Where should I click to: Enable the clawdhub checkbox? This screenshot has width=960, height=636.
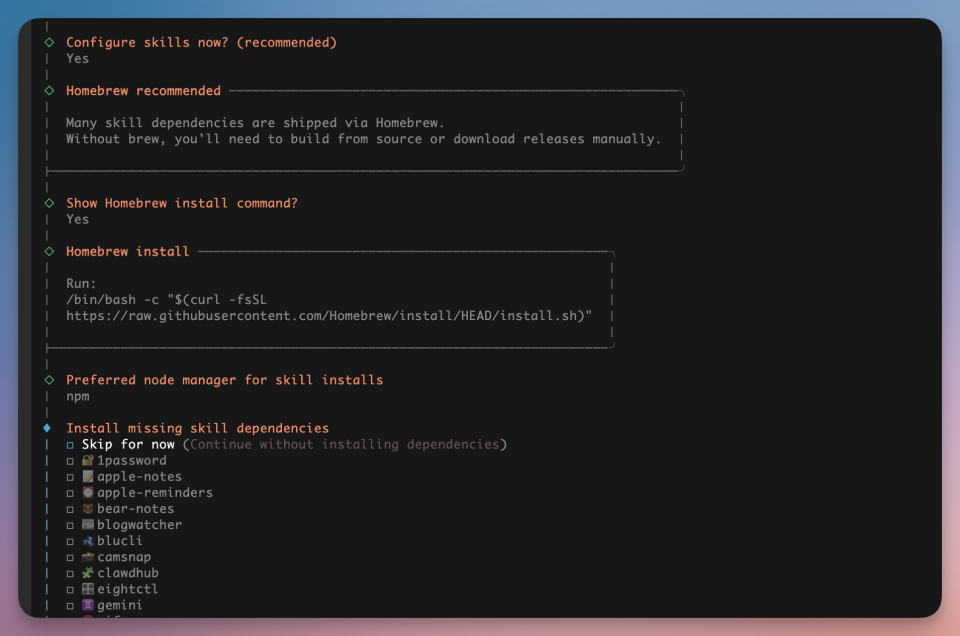(x=70, y=574)
